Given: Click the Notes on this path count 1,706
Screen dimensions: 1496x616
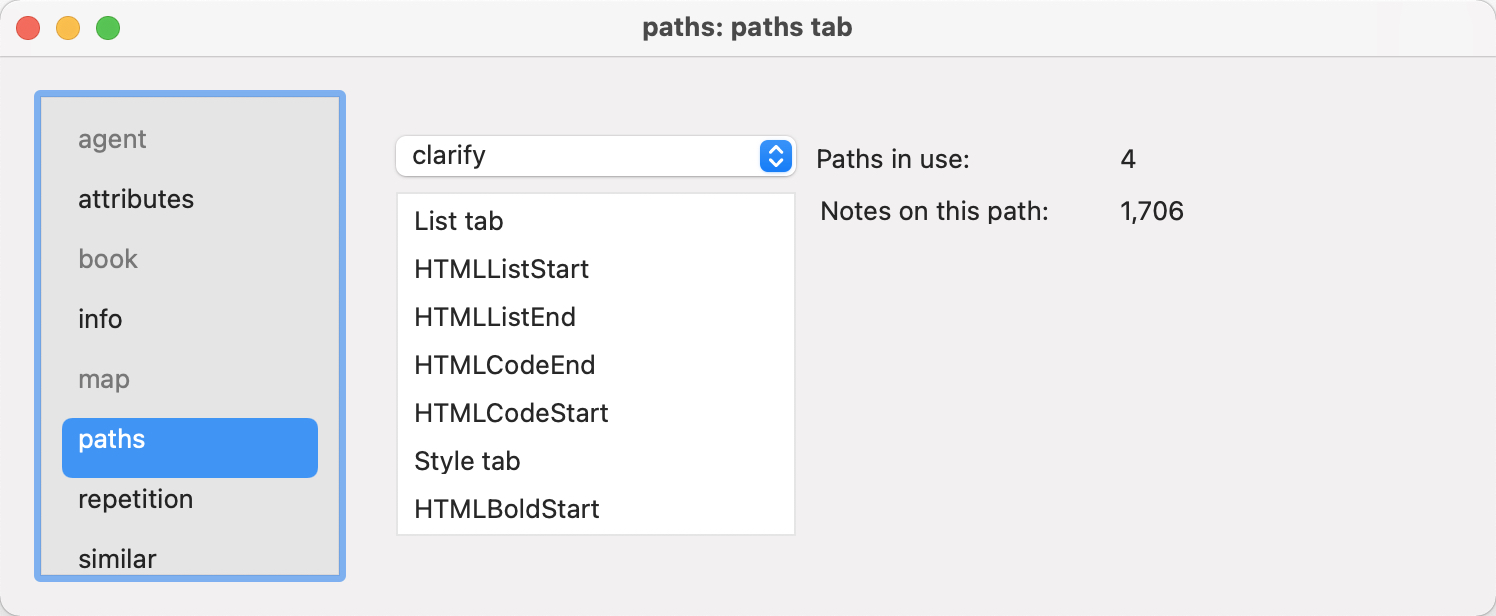Looking at the screenshot, I should tap(1151, 211).
